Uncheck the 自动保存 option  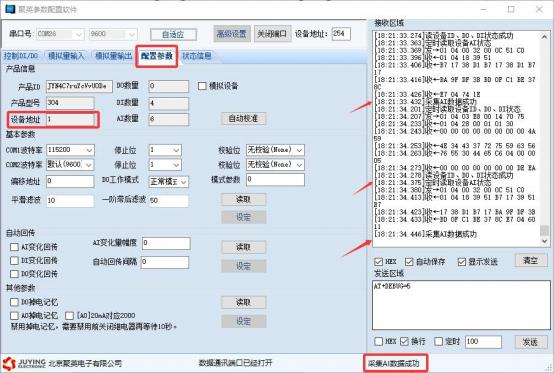coord(409,262)
